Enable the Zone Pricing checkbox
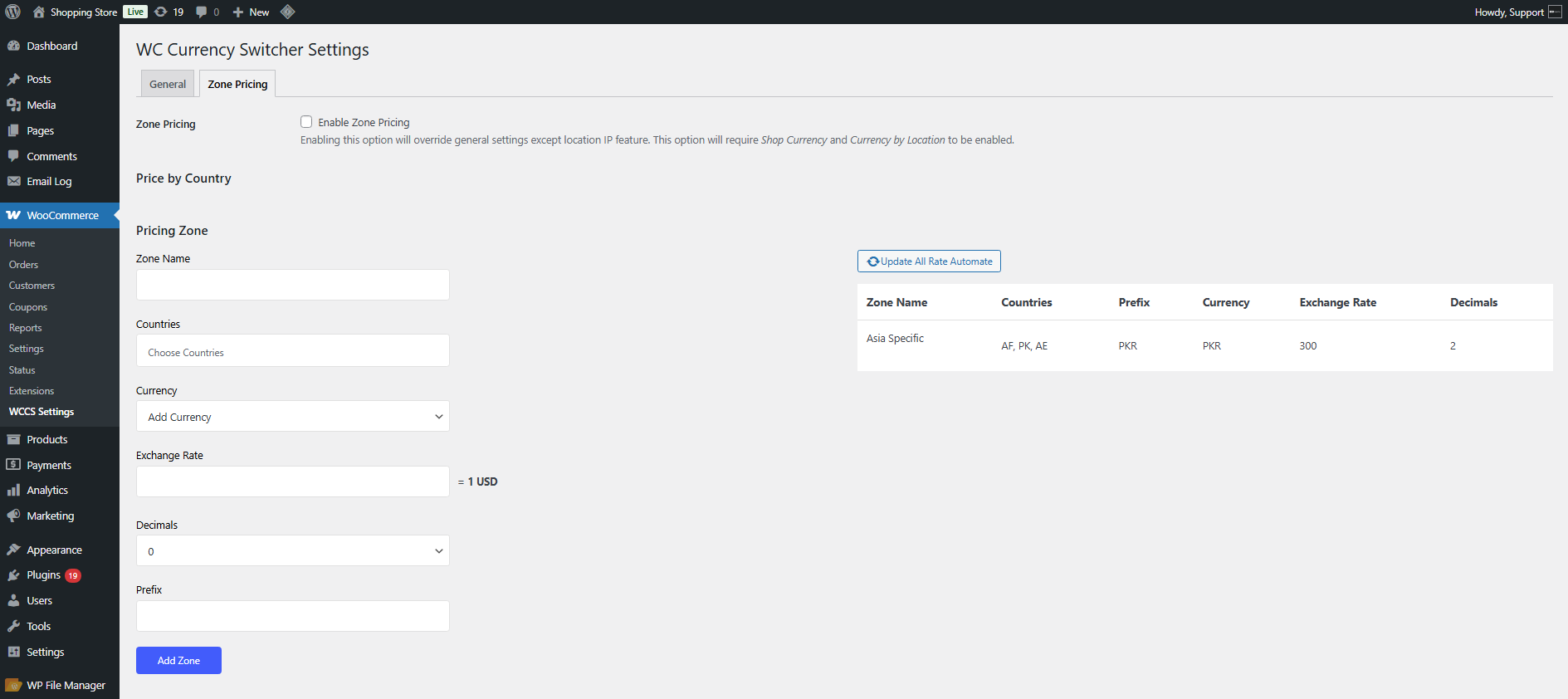Viewport: 1568px width, 699px height. pyautogui.click(x=306, y=122)
